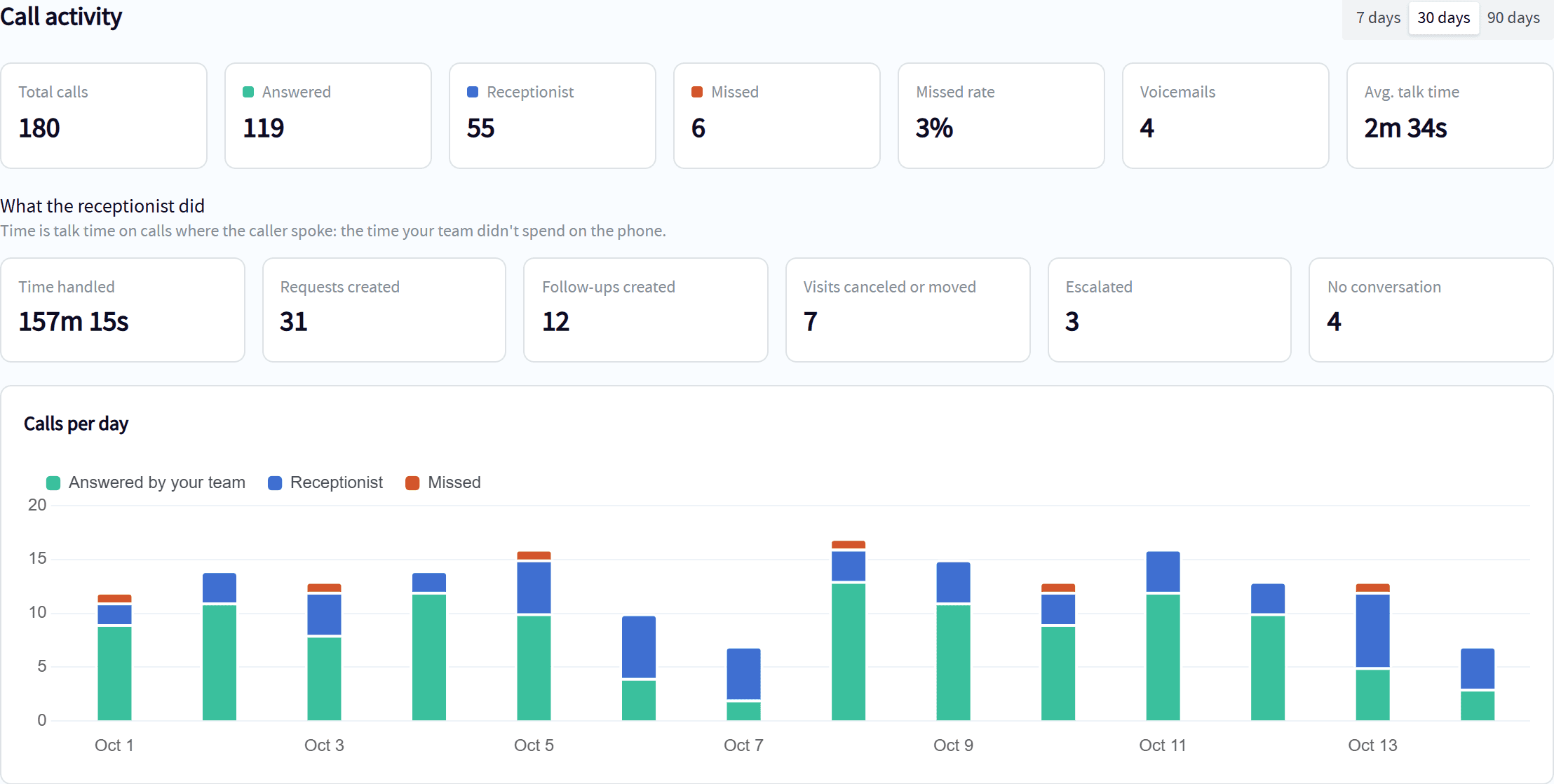Image resolution: width=1554 pixels, height=784 pixels.
Task: Select Visits canceled or moved card
Action: [x=908, y=310]
